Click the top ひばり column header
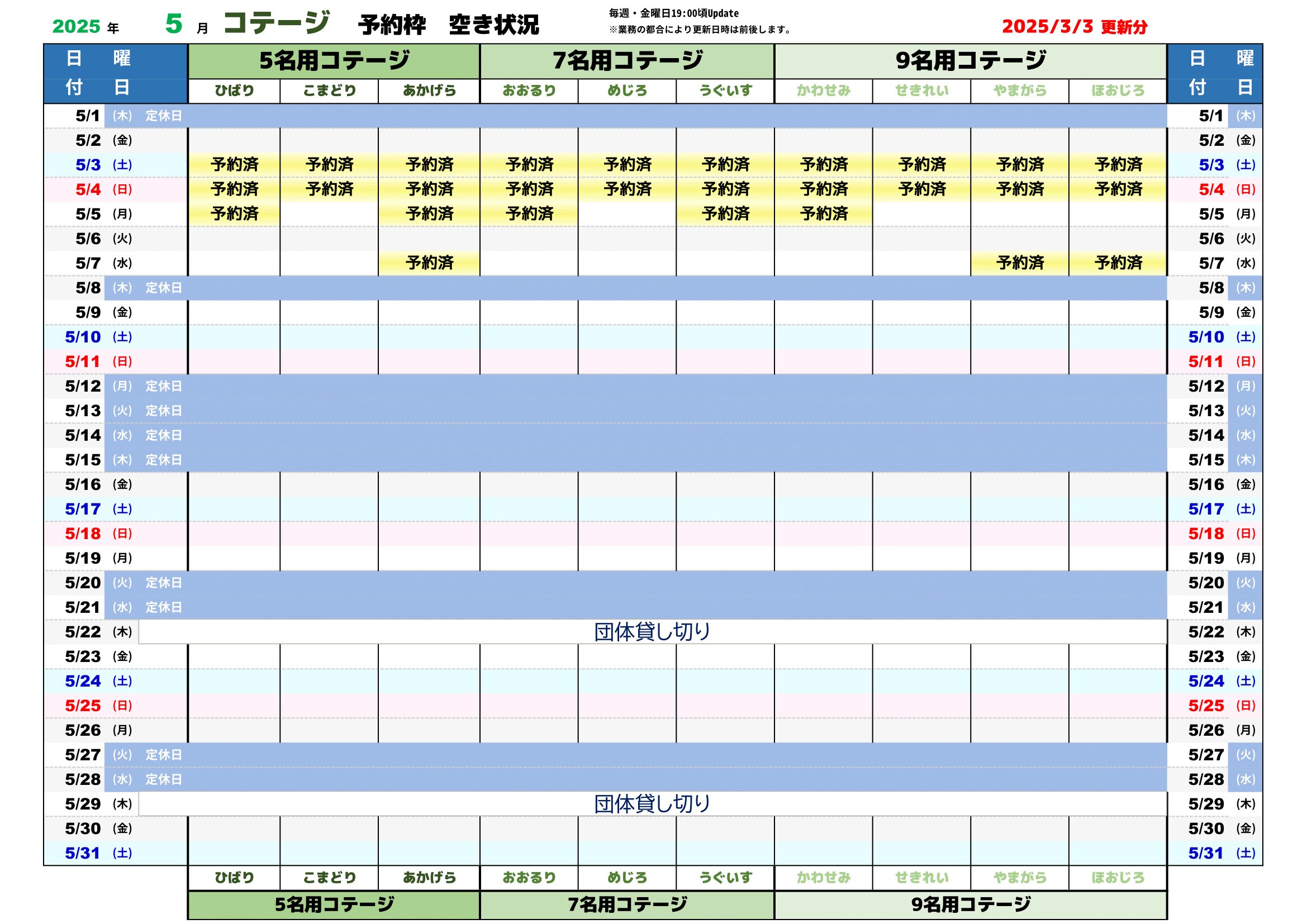The image size is (1307, 924). 235,91
